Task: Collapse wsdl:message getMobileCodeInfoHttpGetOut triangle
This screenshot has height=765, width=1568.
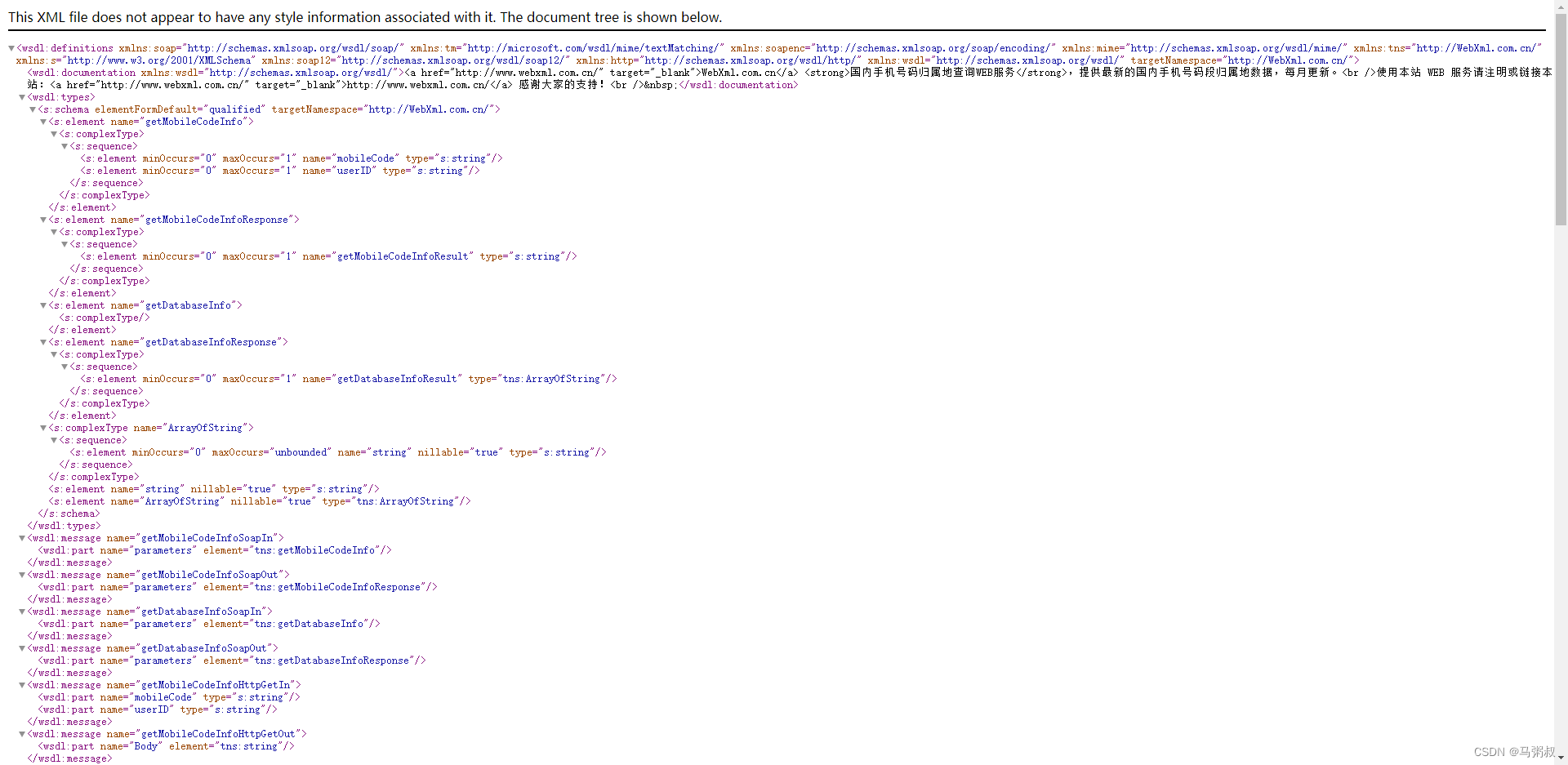Action: pos(22,734)
